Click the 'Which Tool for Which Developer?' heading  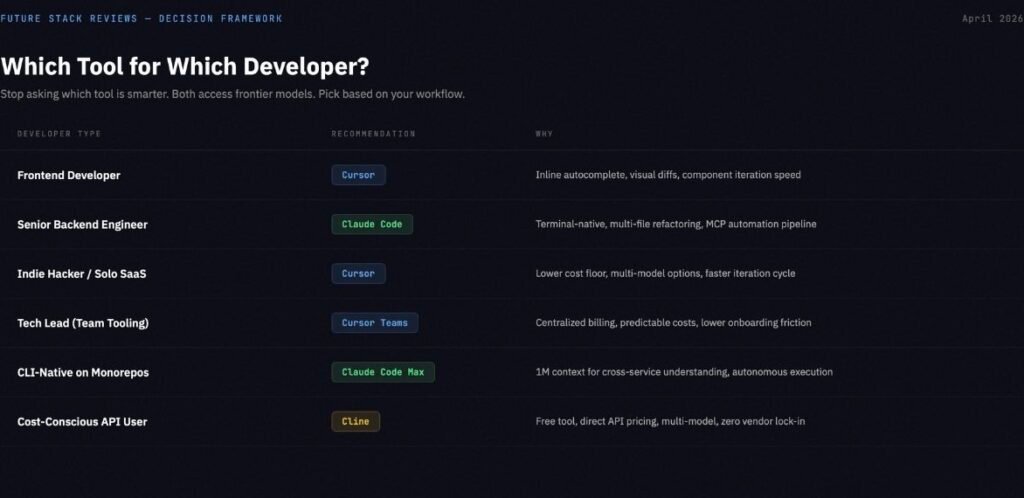pyautogui.click(x=185, y=67)
